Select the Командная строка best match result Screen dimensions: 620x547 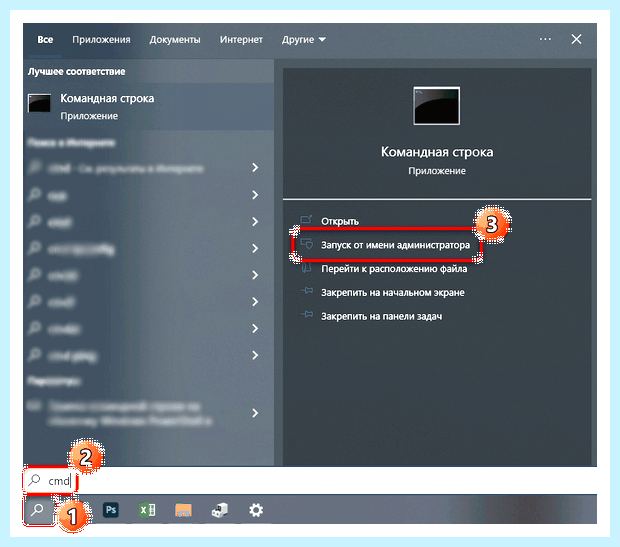(149, 107)
